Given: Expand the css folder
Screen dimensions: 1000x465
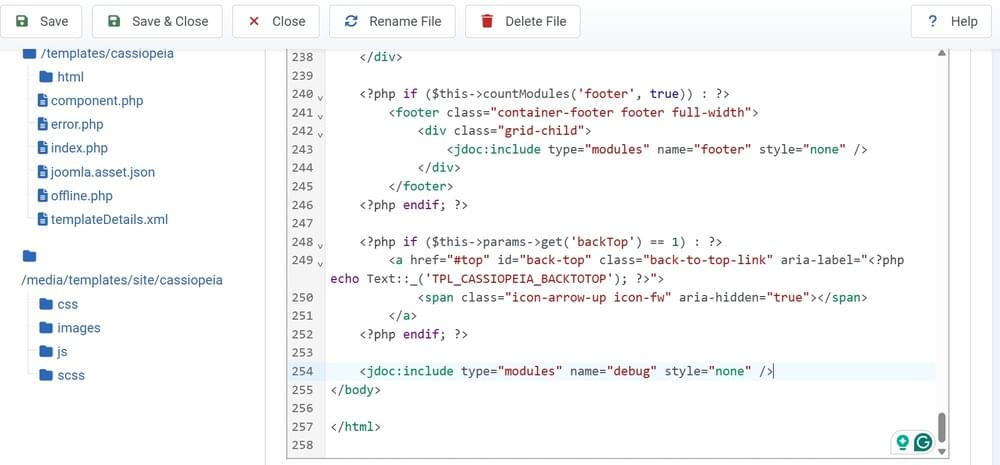Looking at the screenshot, I should click(68, 304).
